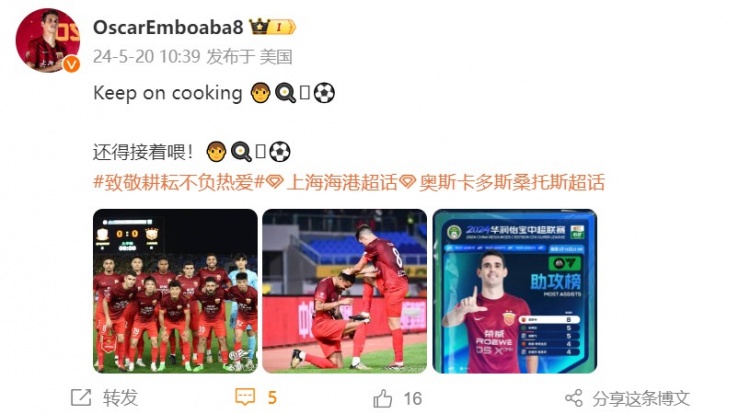This screenshot has height=414, width=750.
Task: Open the 助攻榜 most assists graphic
Action: [515, 291]
